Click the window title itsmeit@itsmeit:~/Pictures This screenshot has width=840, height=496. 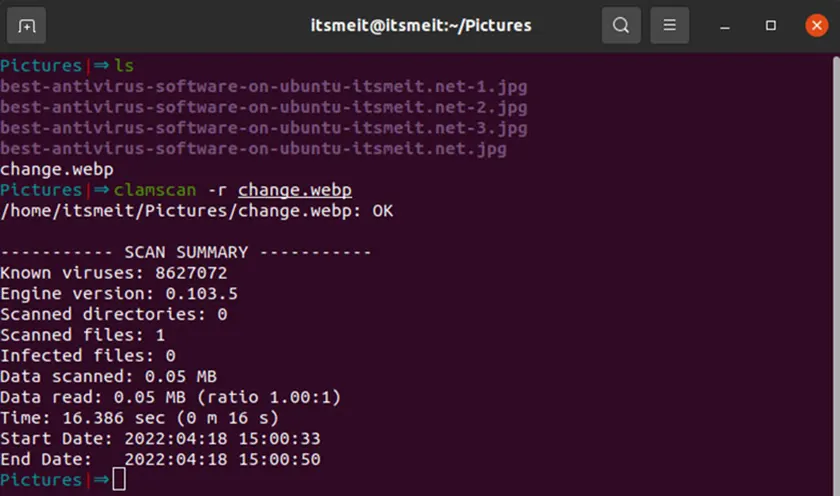point(421,25)
